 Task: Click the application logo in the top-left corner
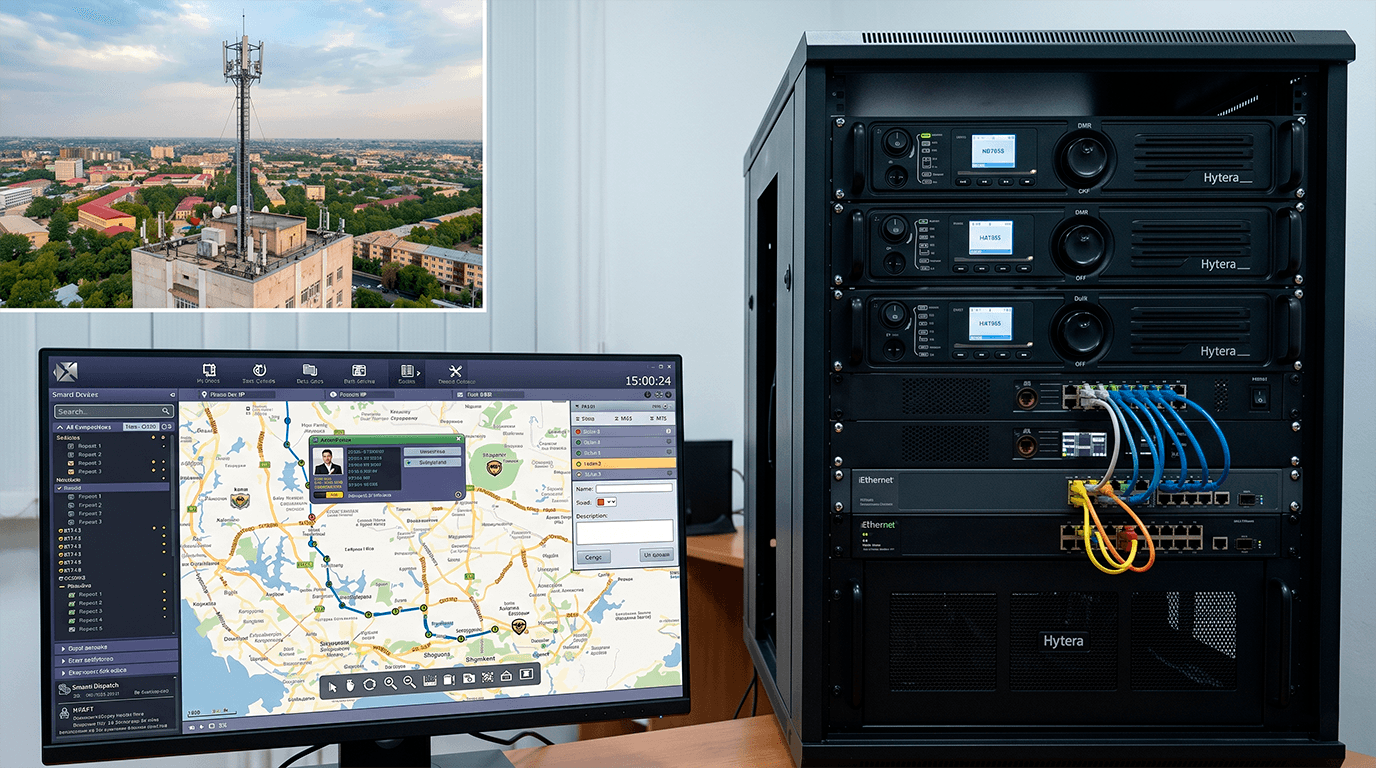pos(66,372)
